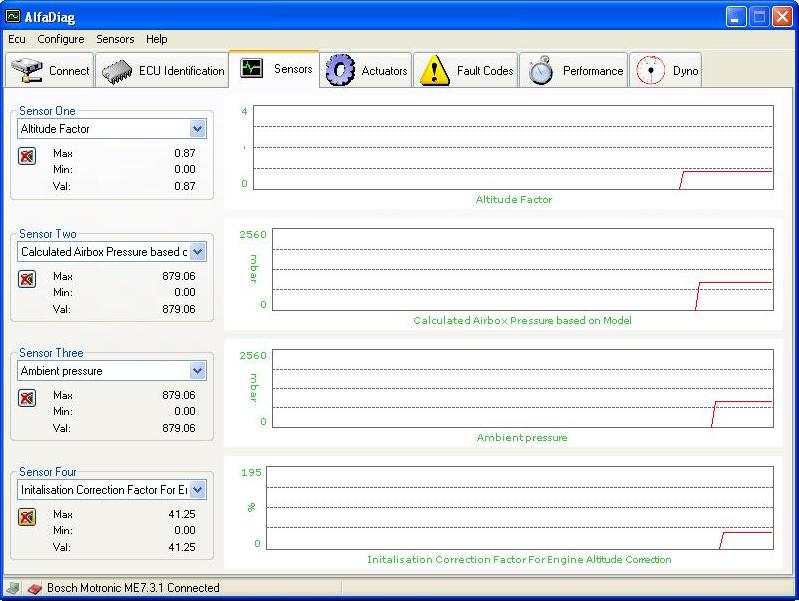This screenshot has height=601, width=799.
Task: Click the Altitude Factor graph area
Action: 513,147
